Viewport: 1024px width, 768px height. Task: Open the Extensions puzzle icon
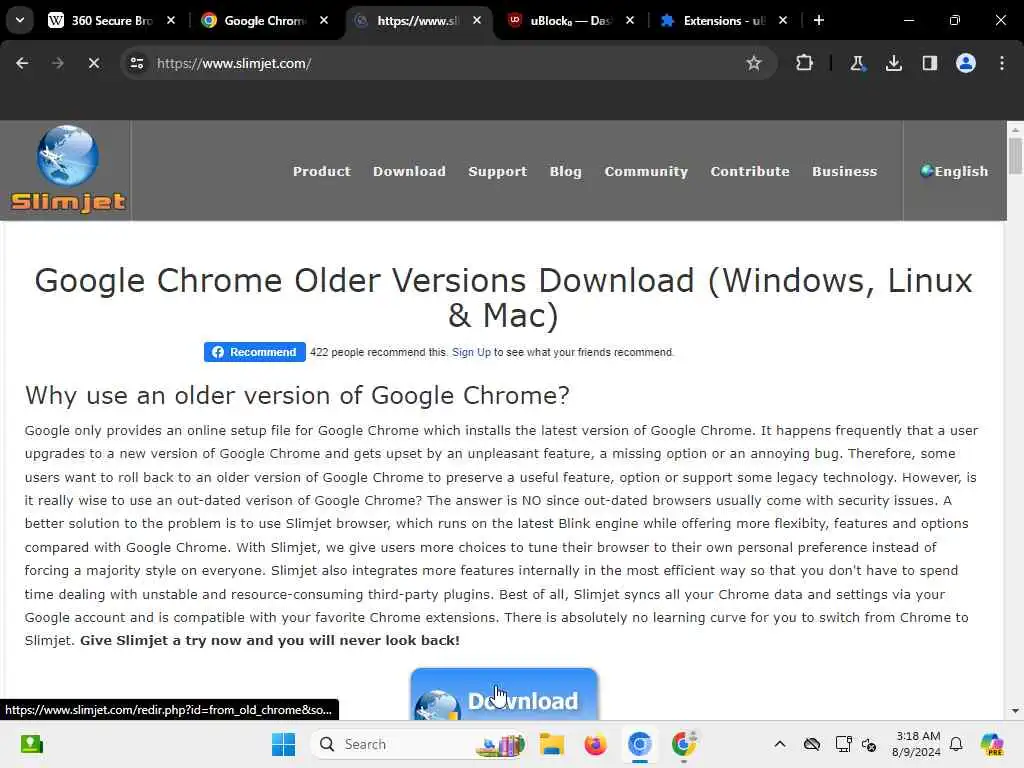pos(805,63)
